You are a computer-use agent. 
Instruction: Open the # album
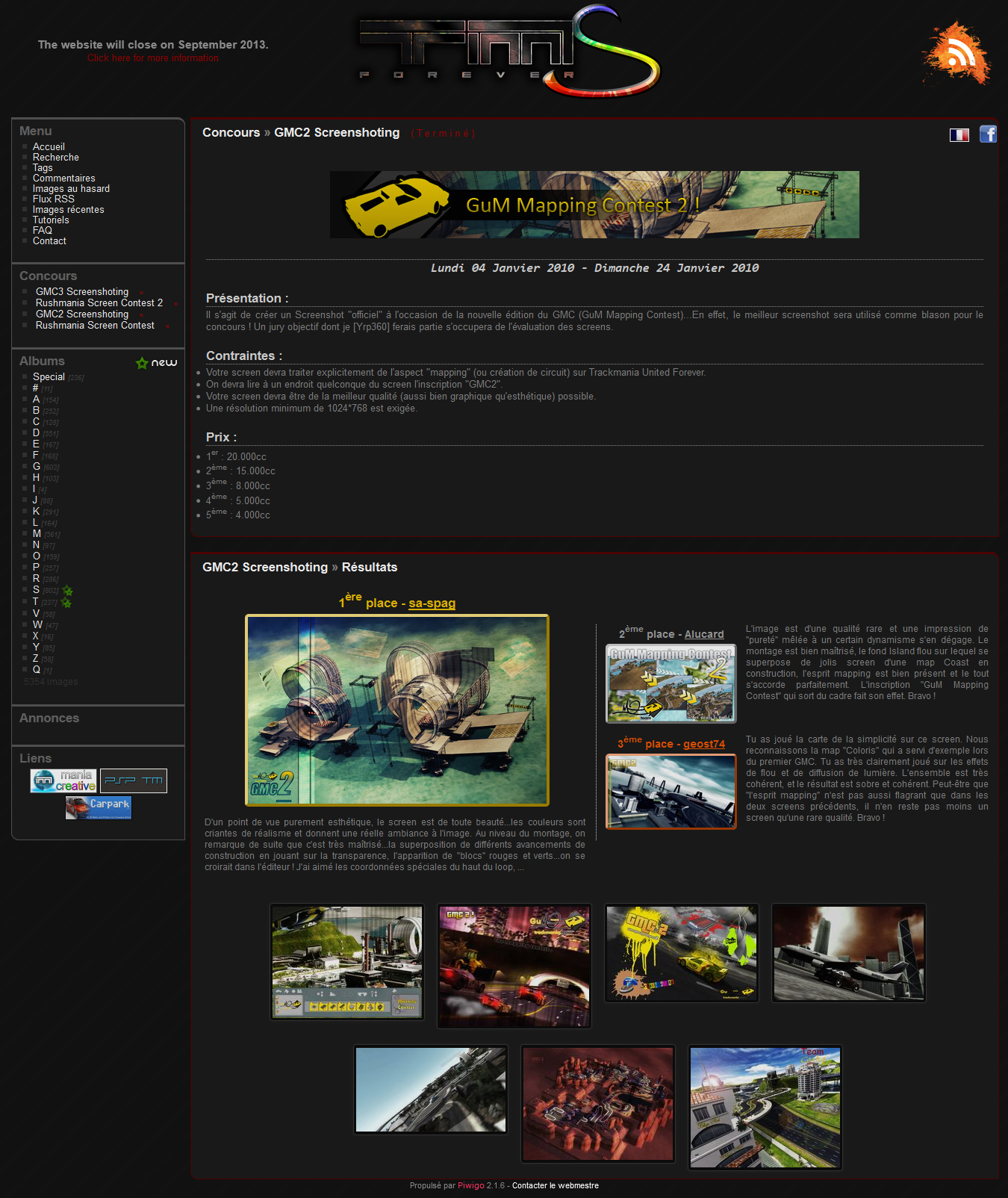point(35,388)
